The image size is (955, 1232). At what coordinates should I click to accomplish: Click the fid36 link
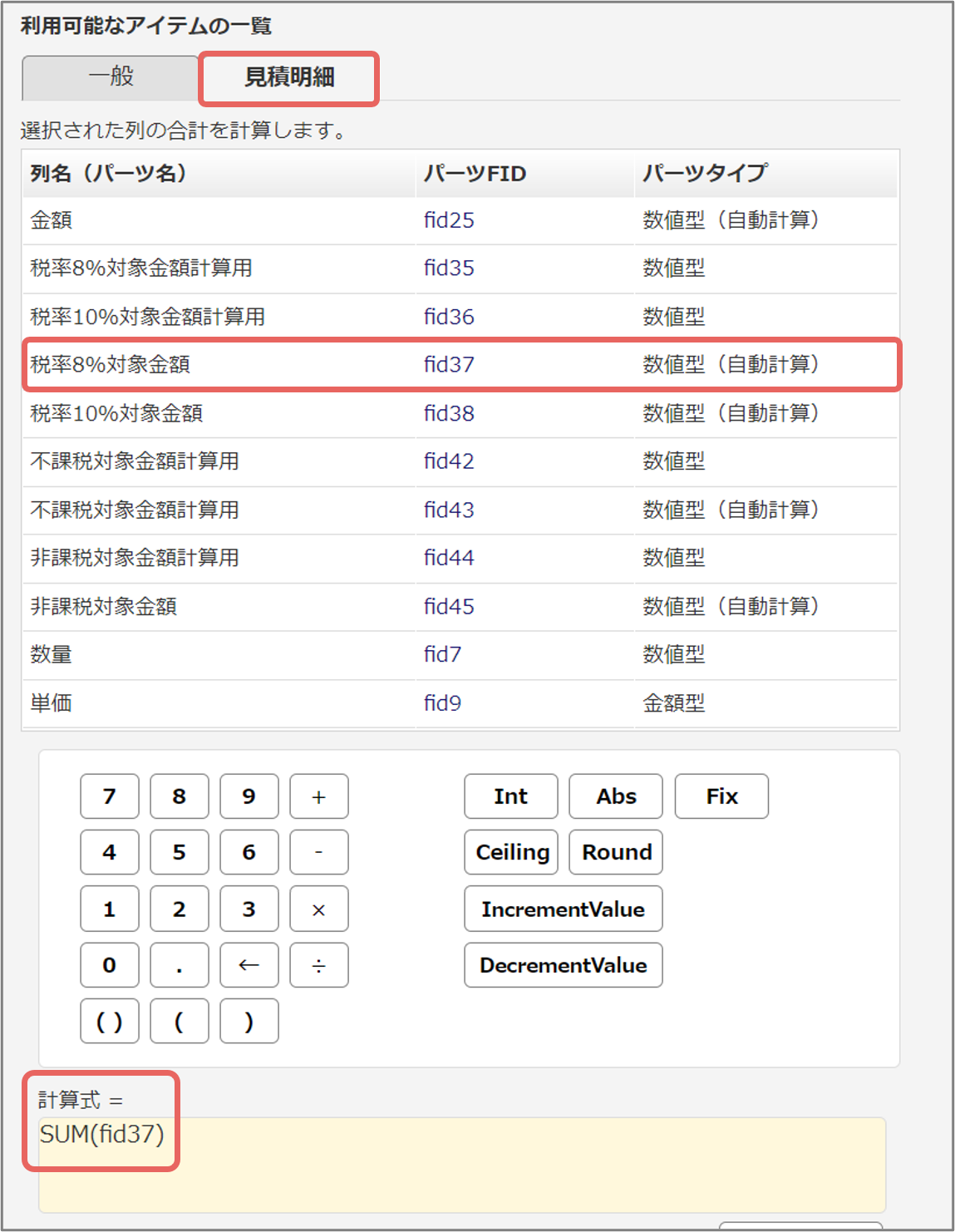coord(449,317)
